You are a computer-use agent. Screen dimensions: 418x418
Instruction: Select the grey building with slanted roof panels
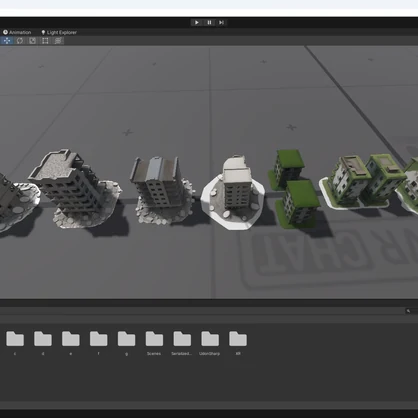[162, 190]
